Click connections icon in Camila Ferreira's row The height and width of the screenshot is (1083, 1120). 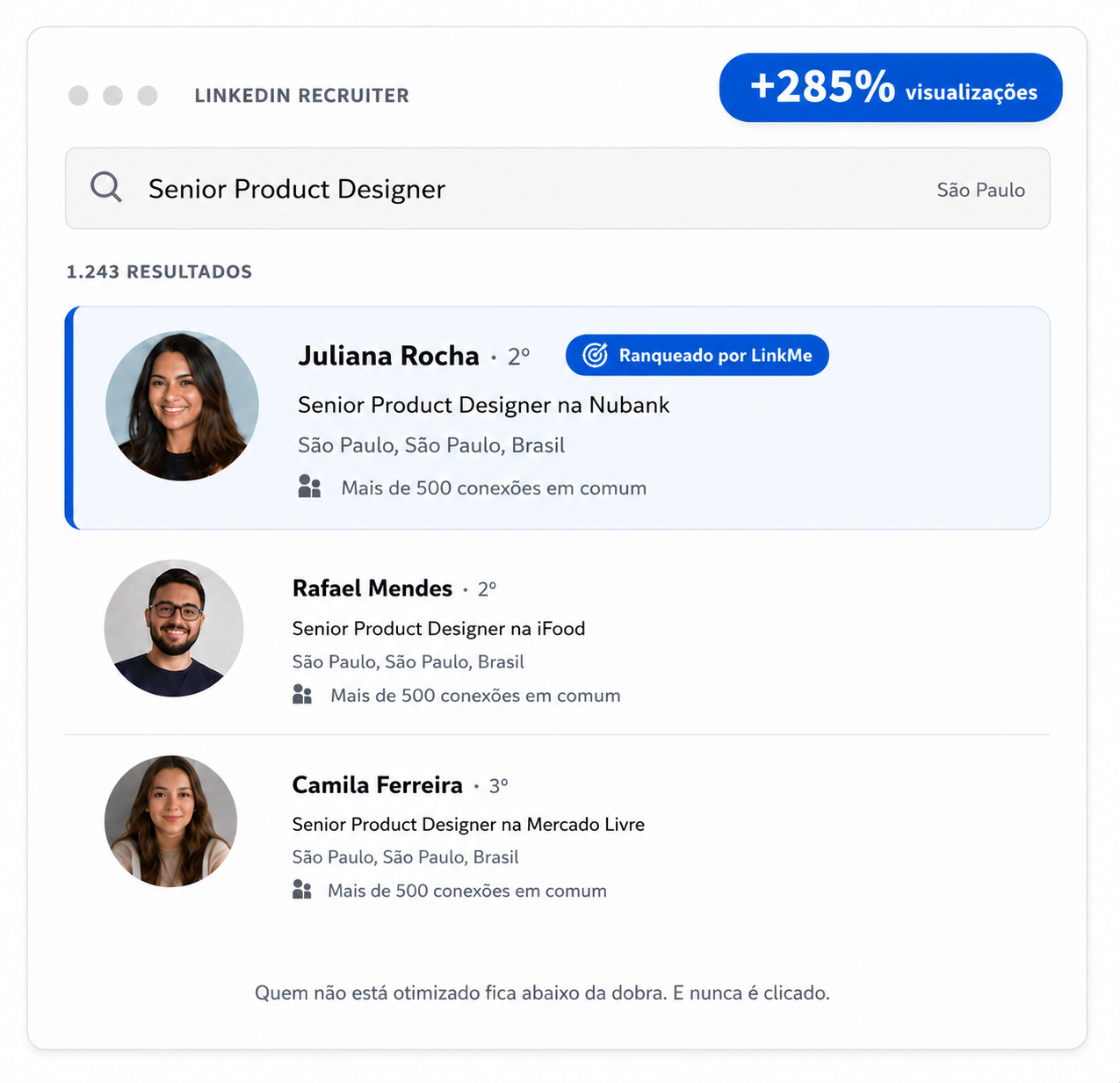(302, 890)
